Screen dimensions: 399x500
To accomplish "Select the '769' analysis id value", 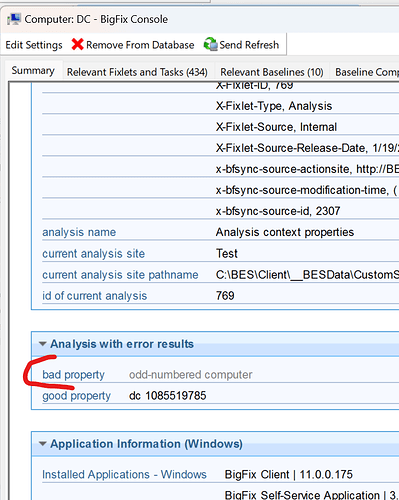I will coord(225,296).
